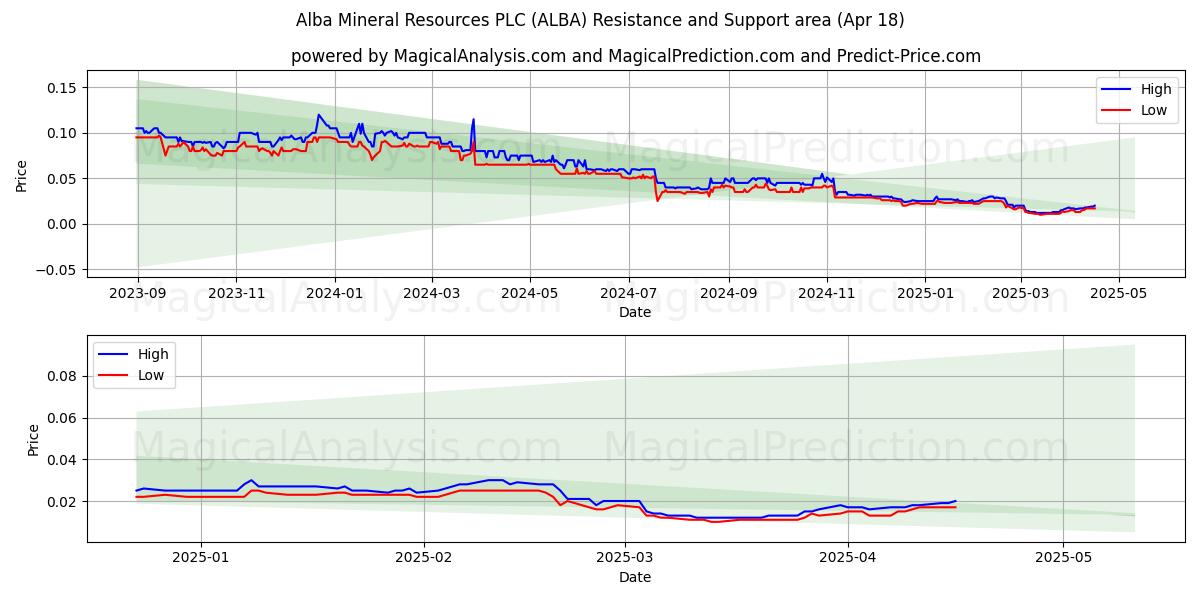Click the 0.10 y-axis tick label
The width and height of the screenshot is (1200, 600).
coord(63,133)
